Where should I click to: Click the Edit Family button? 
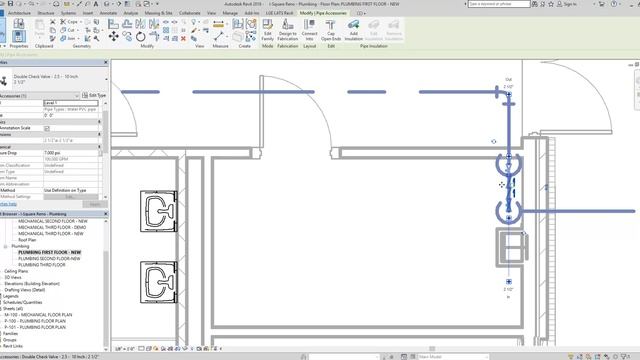(267, 29)
